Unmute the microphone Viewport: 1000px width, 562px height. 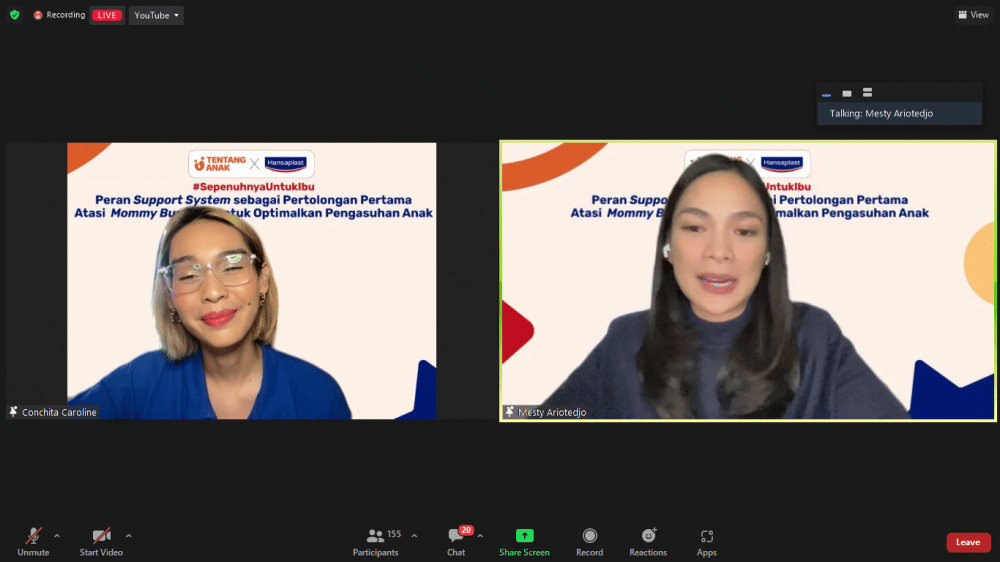click(33, 542)
